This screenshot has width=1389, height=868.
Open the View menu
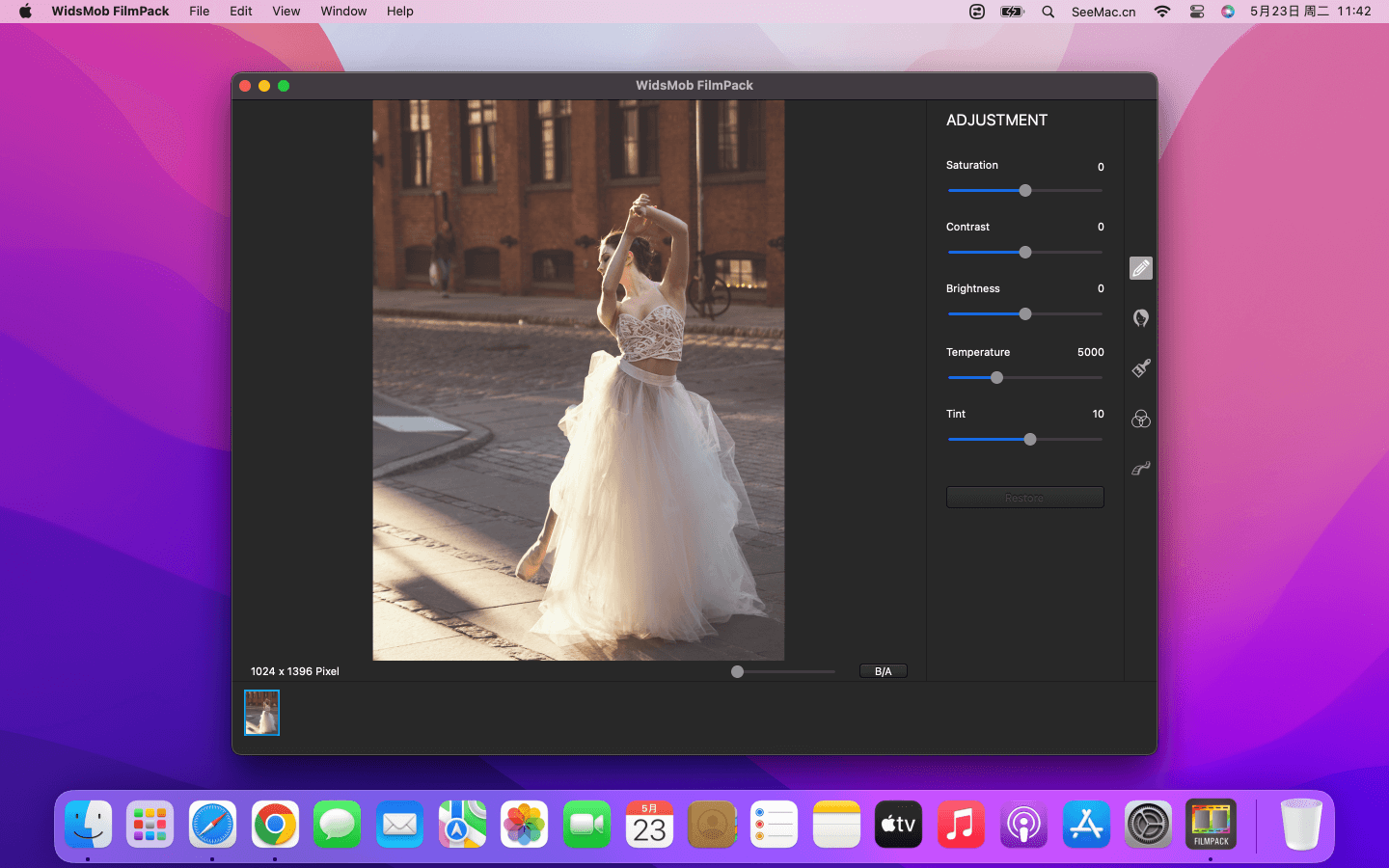pos(286,12)
